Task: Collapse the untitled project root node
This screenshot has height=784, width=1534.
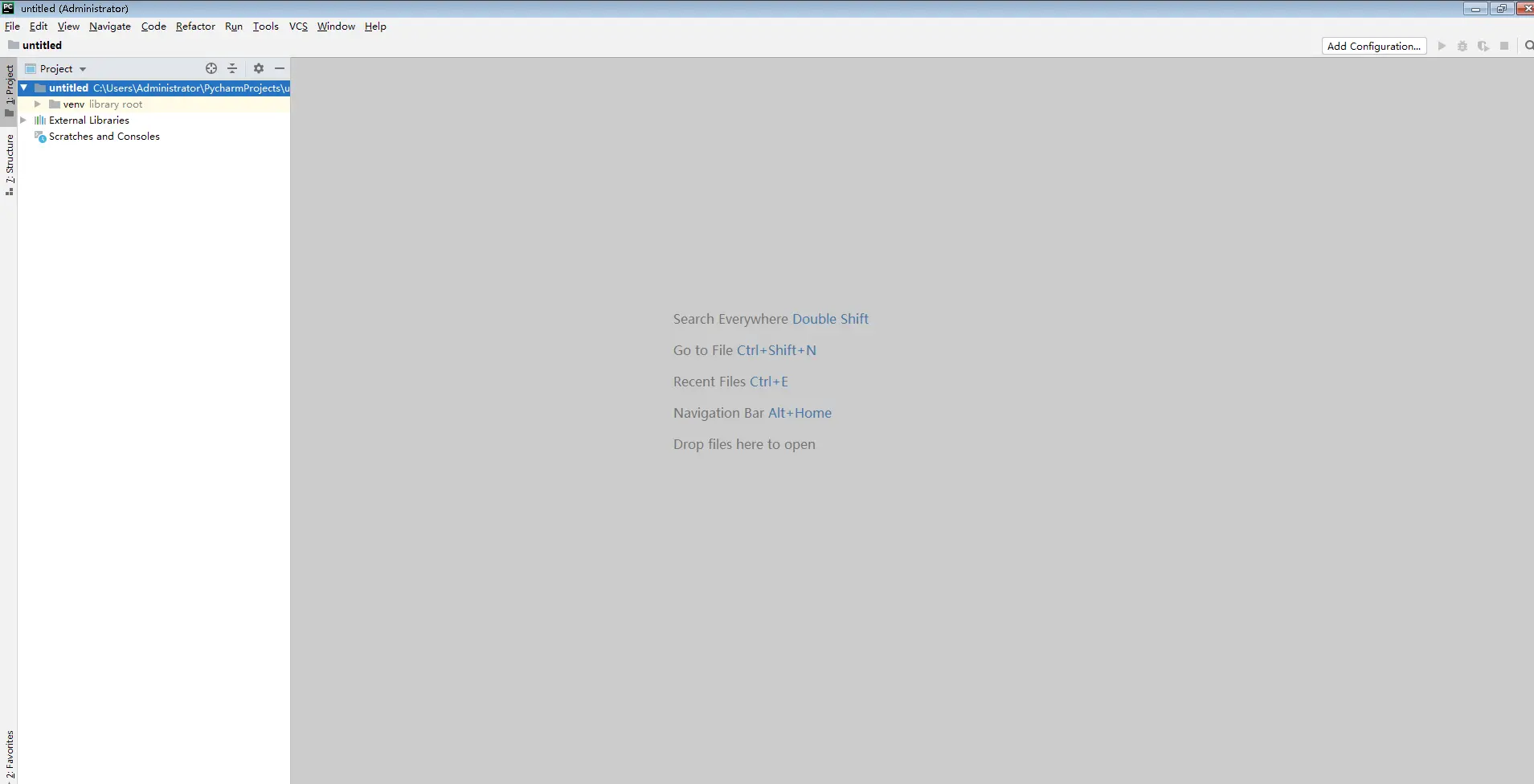Action: [x=24, y=88]
